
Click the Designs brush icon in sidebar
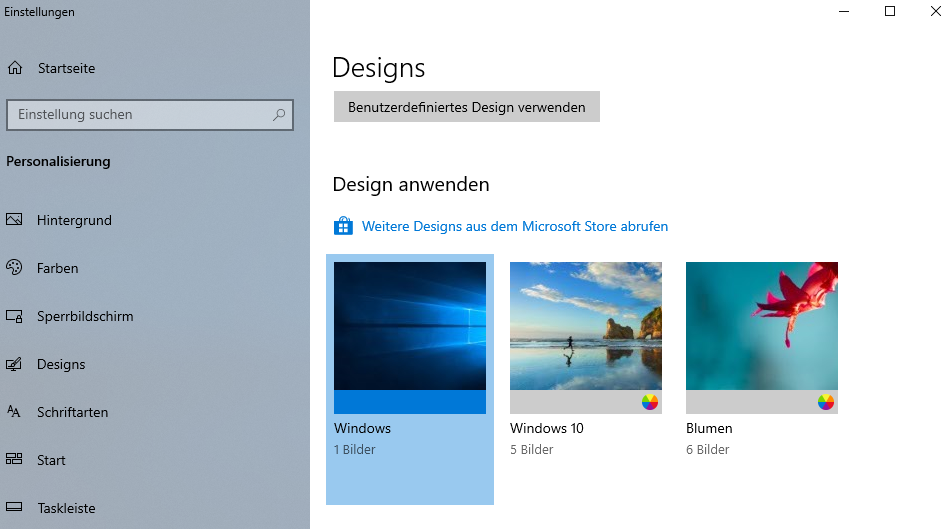pos(14,364)
